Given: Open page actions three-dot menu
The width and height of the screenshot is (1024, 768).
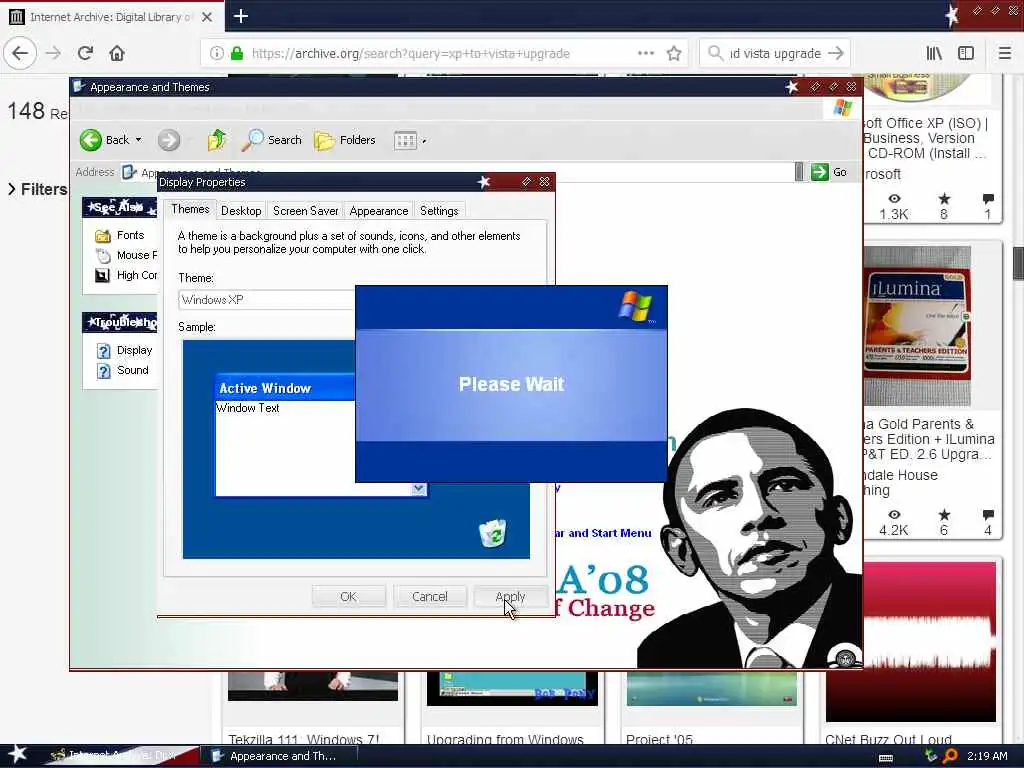Looking at the screenshot, I should pyautogui.click(x=645, y=54).
